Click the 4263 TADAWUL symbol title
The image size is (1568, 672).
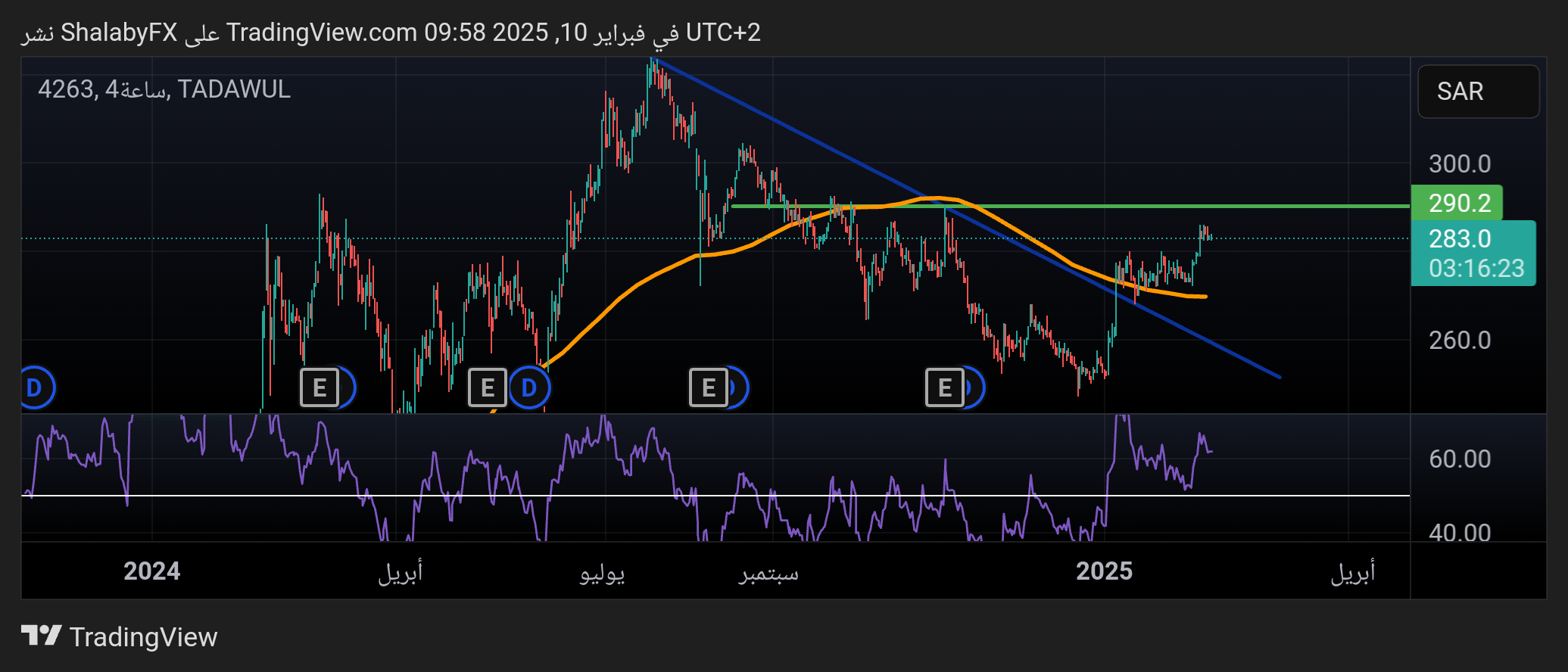point(164,89)
